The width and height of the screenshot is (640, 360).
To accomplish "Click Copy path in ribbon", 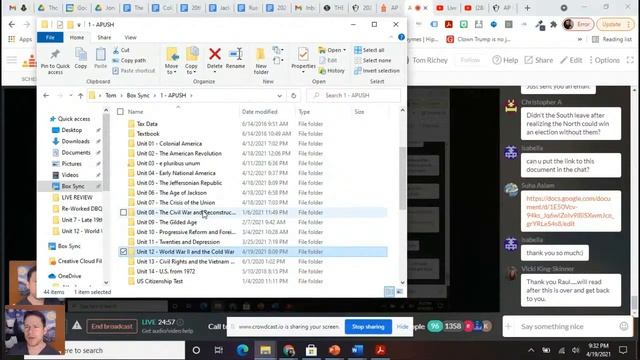I will pos(129,60).
